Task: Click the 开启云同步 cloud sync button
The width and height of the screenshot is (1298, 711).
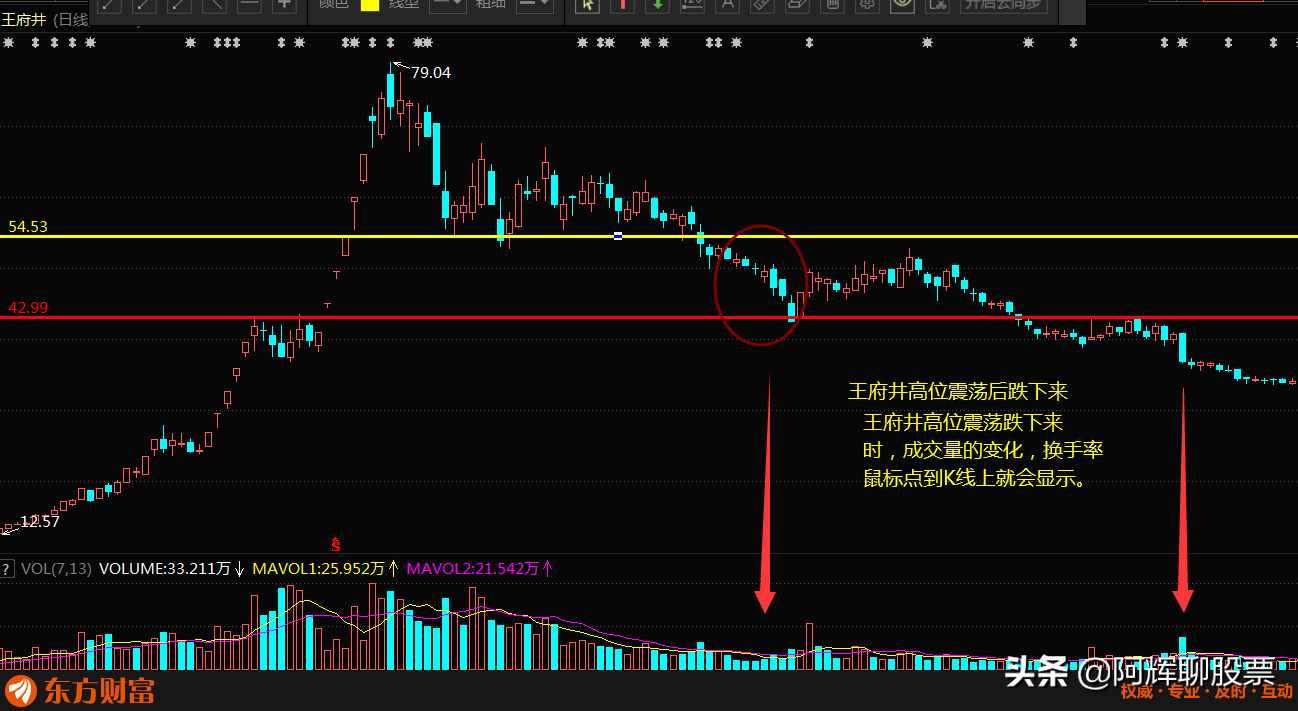Action: (x=1003, y=5)
